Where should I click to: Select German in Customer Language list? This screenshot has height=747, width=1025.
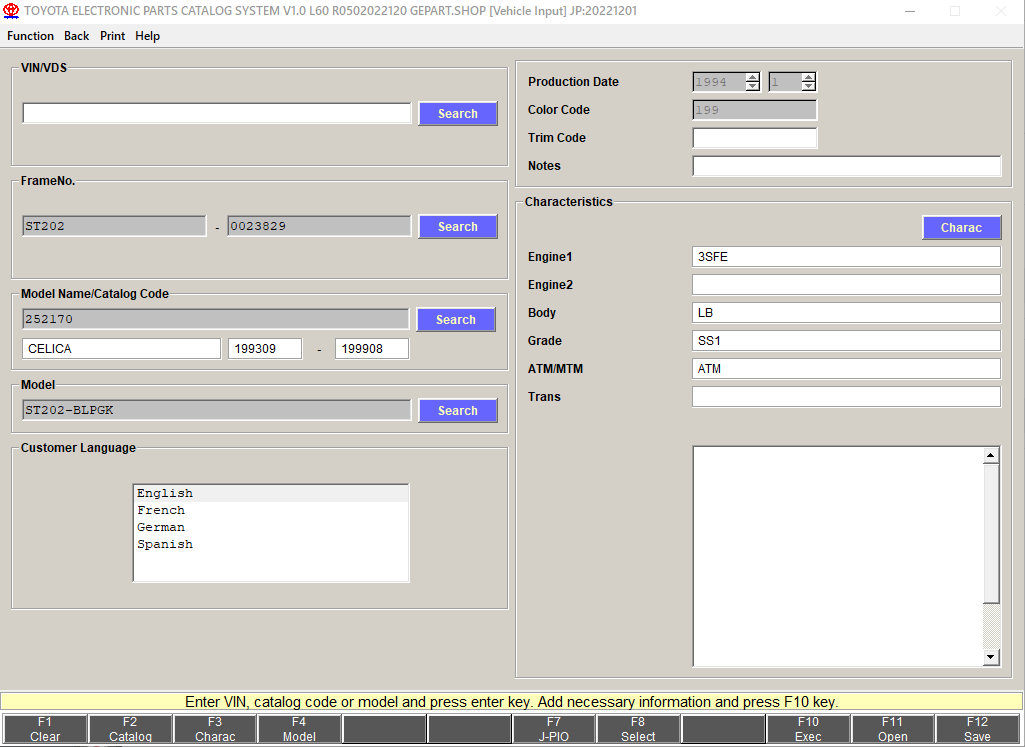coord(271,527)
